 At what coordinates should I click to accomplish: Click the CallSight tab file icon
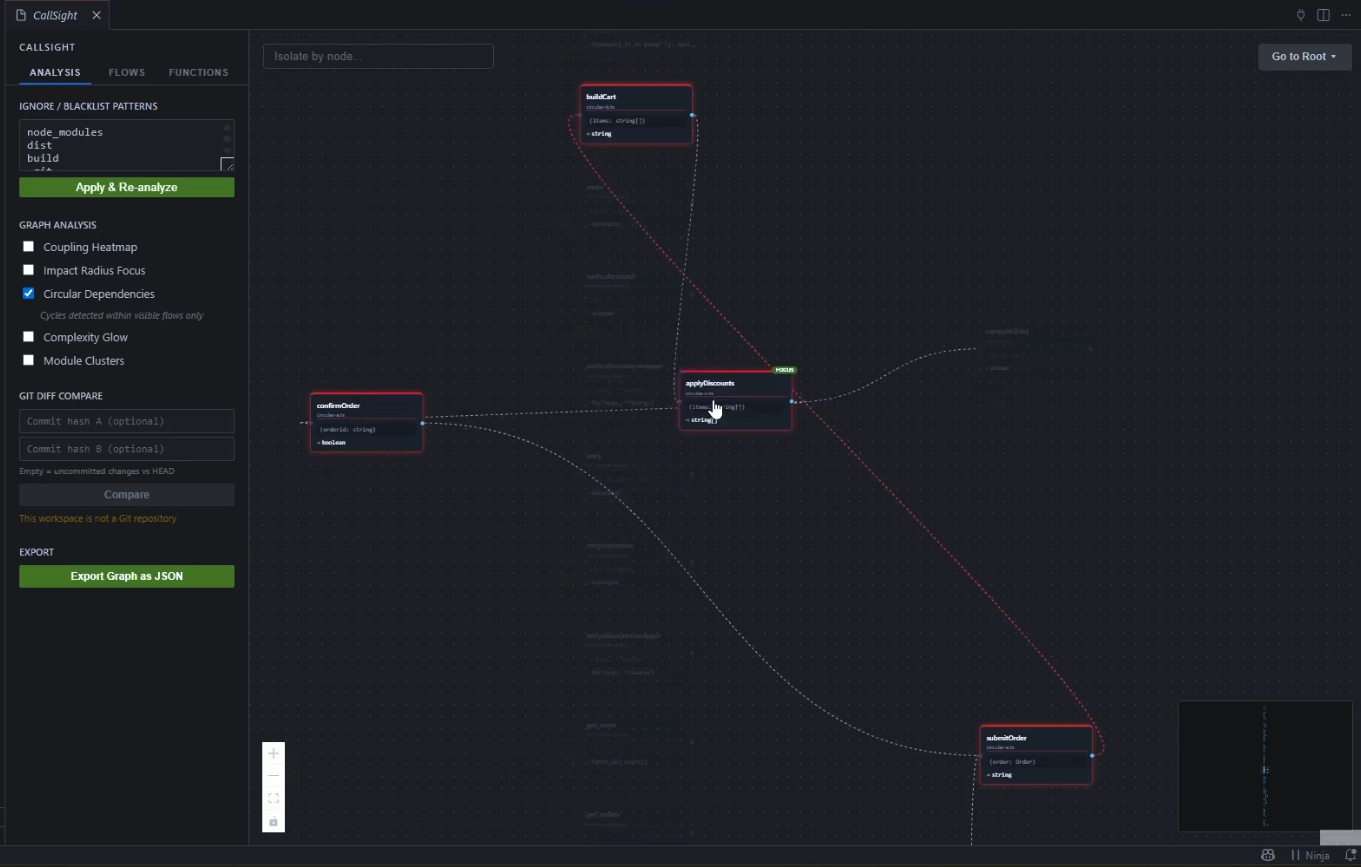tap(21, 15)
